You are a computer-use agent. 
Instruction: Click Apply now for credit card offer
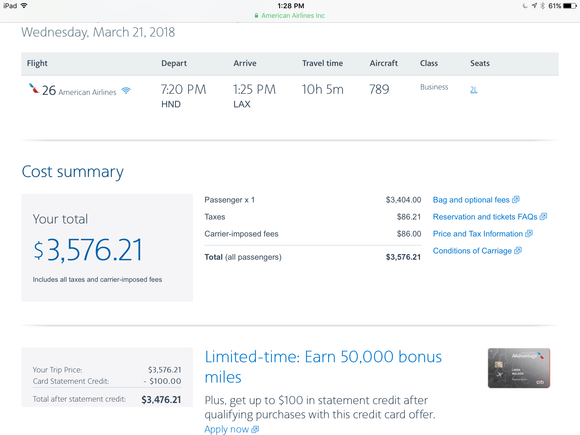click(227, 429)
